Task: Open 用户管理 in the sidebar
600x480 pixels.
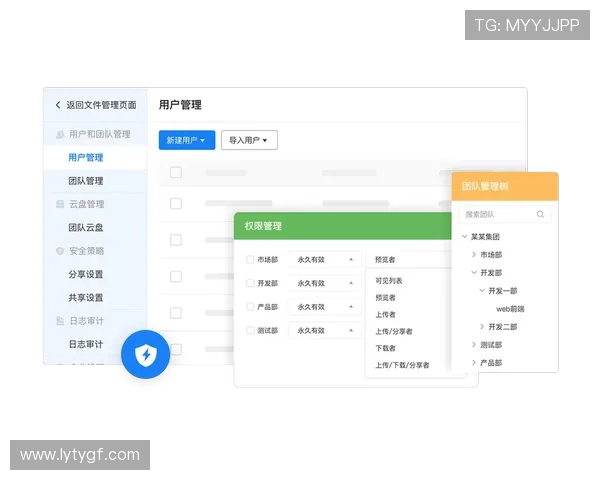Action: [86, 158]
